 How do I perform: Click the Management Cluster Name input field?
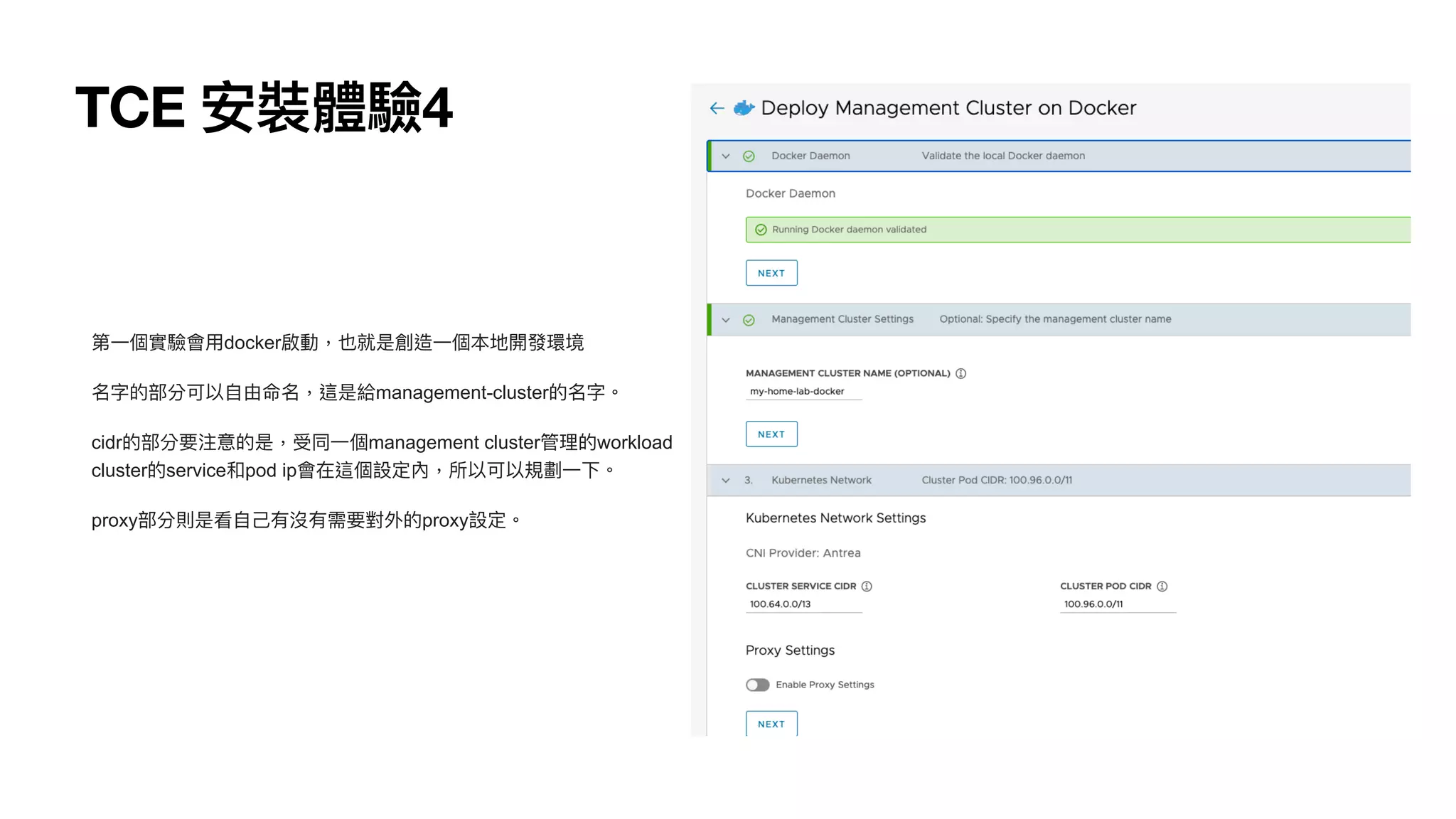pyautogui.click(x=803, y=392)
